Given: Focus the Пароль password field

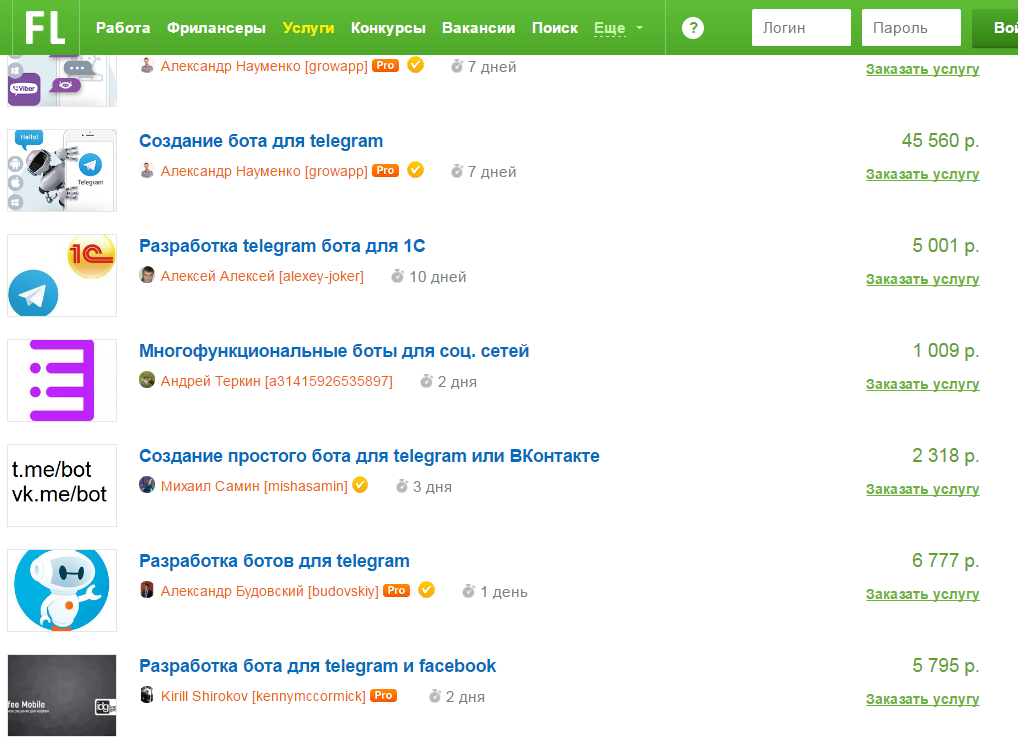Looking at the screenshot, I should tap(911, 28).
